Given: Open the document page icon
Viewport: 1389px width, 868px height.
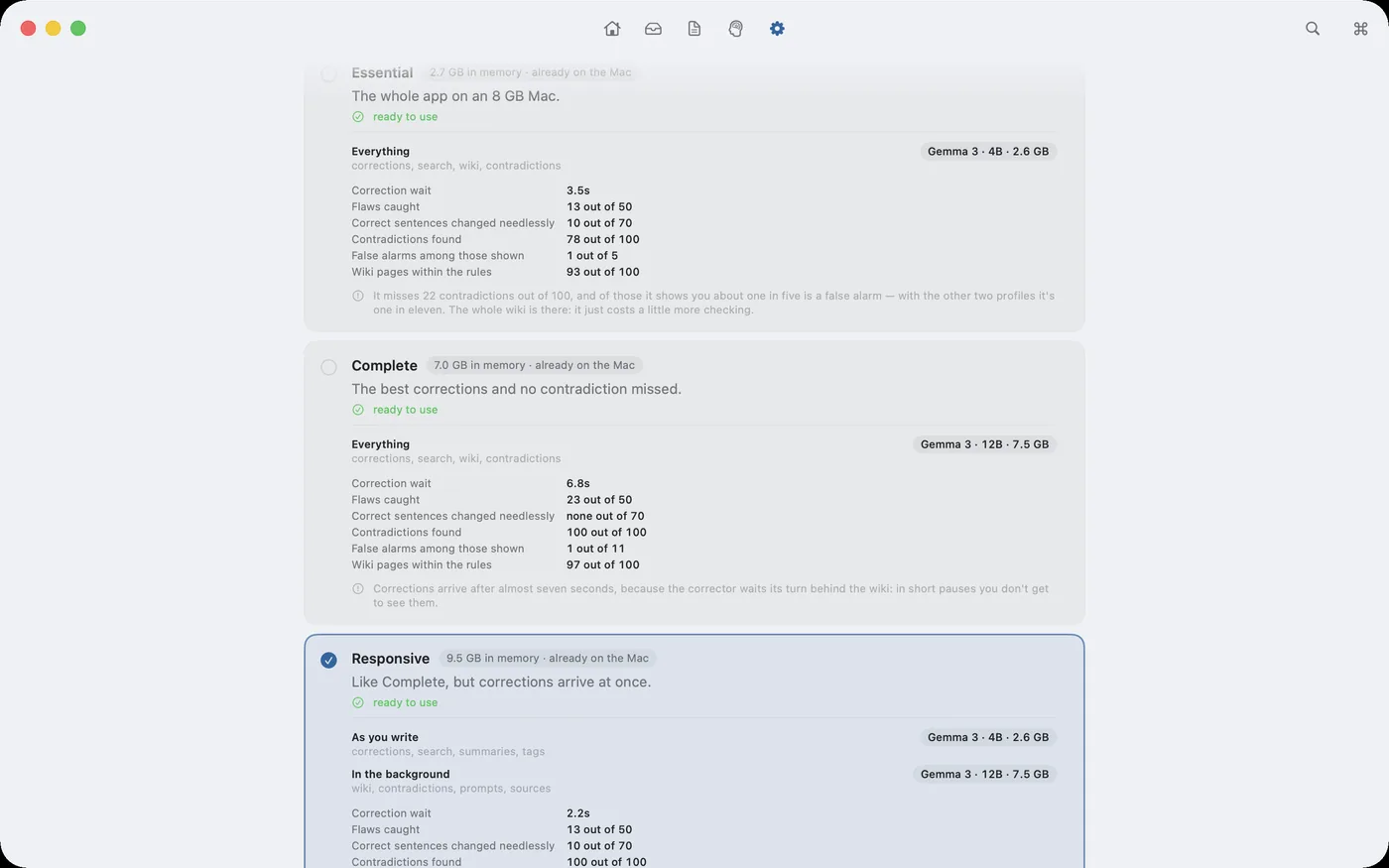Looking at the screenshot, I should tap(694, 29).
